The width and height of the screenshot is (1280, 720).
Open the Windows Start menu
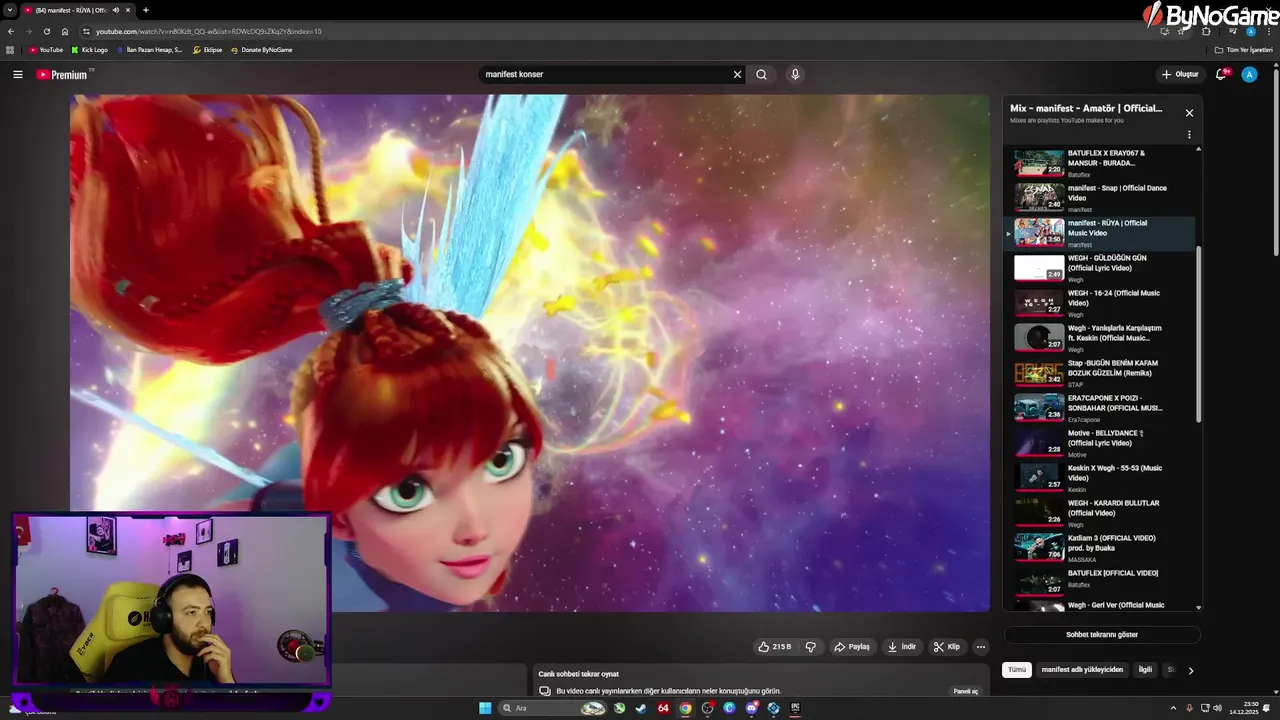pyautogui.click(x=485, y=708)
